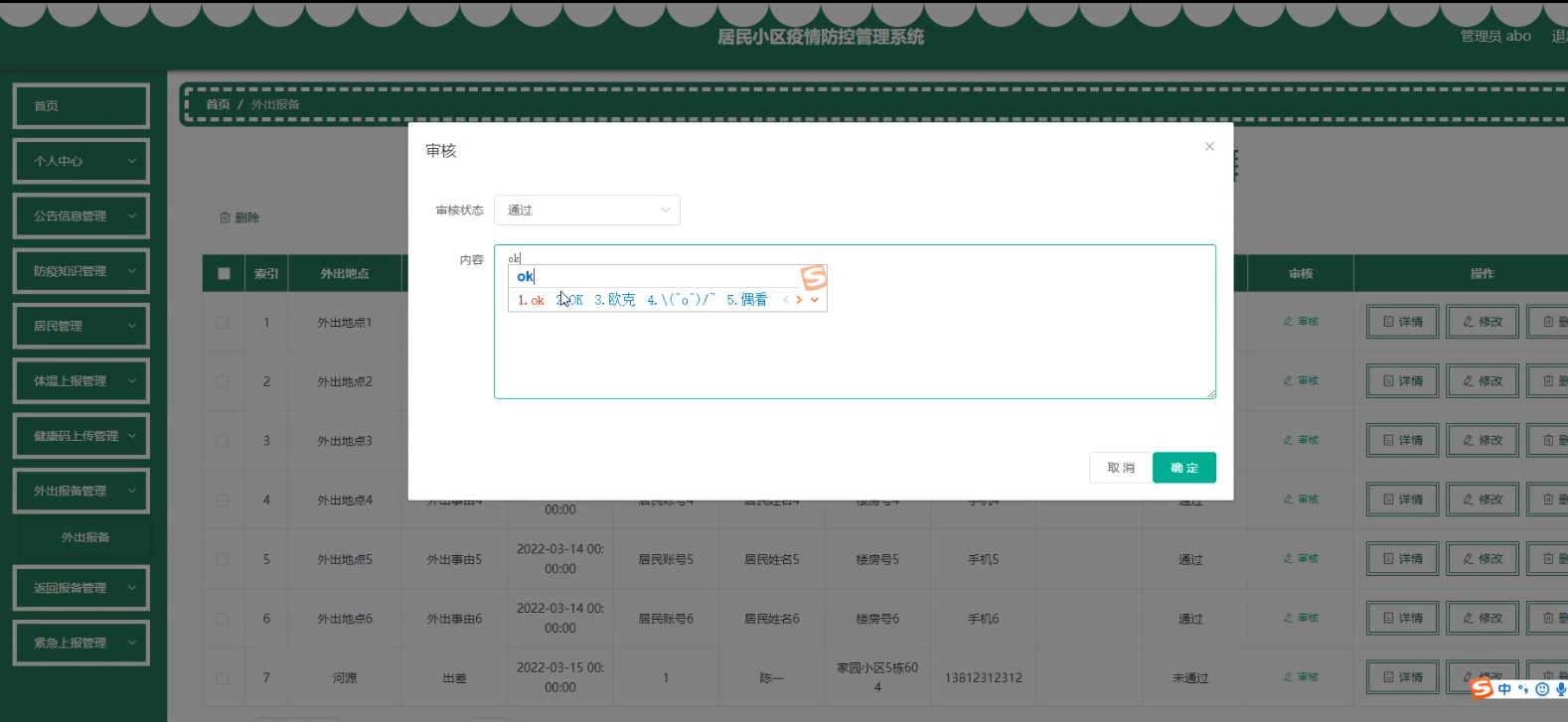This screenshot has height=722, width=1568.
Task: Expand the 体温上报管理 sidebar menu
Action: pos(81,381)
